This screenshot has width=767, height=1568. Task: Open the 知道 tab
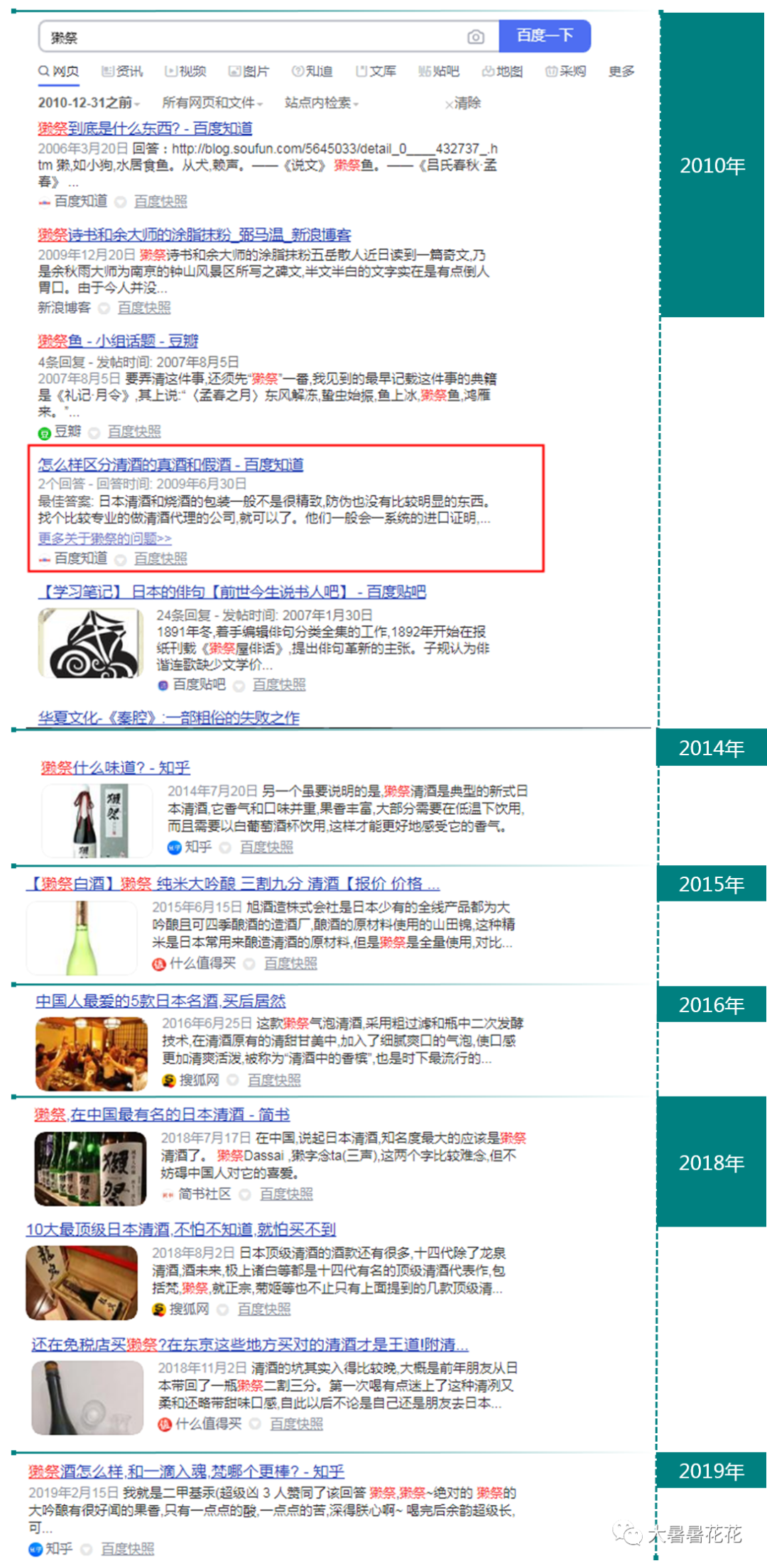tap(312, 71)
